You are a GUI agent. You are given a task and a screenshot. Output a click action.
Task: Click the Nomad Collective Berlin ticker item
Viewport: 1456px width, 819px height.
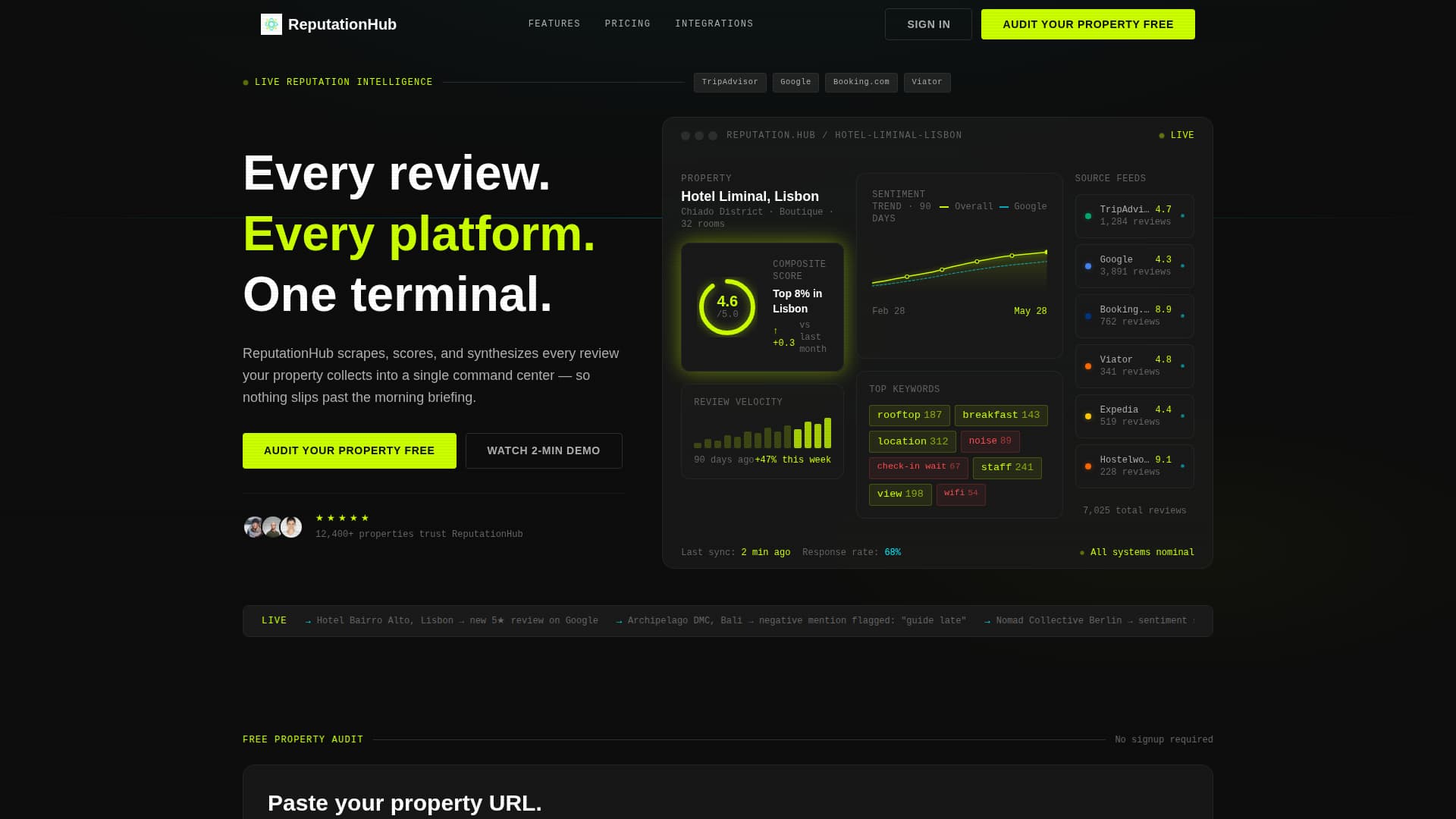tap(1089, 621)
